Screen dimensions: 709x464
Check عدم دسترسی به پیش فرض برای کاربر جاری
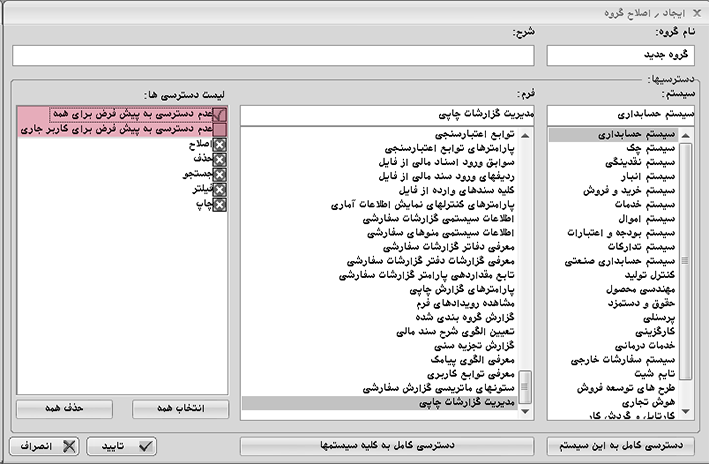220,130
